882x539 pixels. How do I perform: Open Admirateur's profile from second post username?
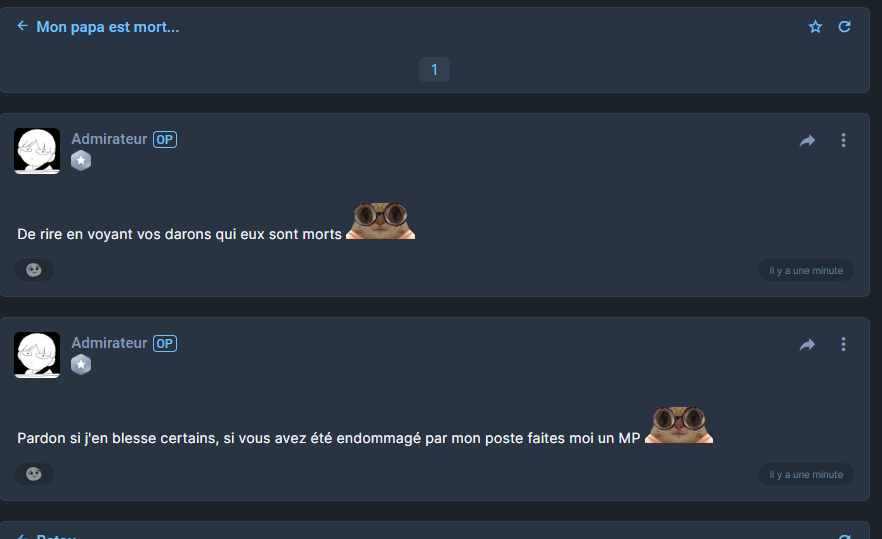click(x=109, y=343)
